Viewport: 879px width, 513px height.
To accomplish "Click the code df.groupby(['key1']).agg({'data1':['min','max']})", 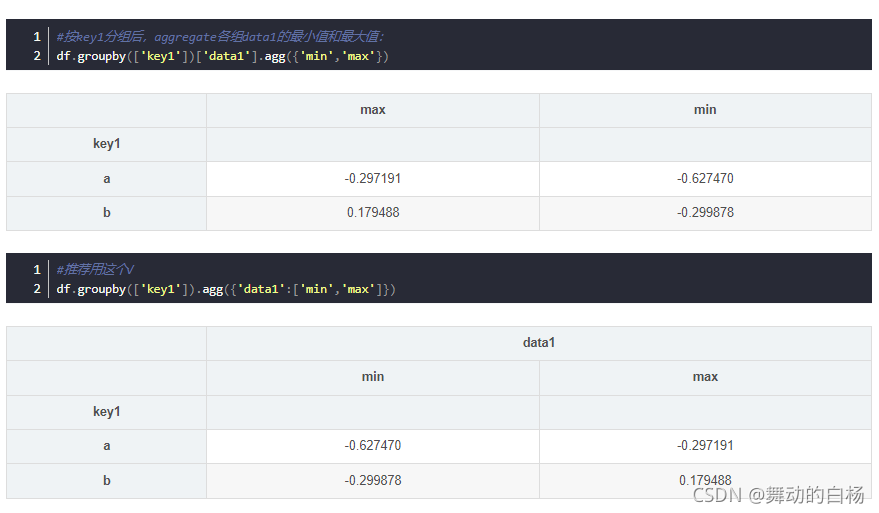I will [x=226, y=289].
